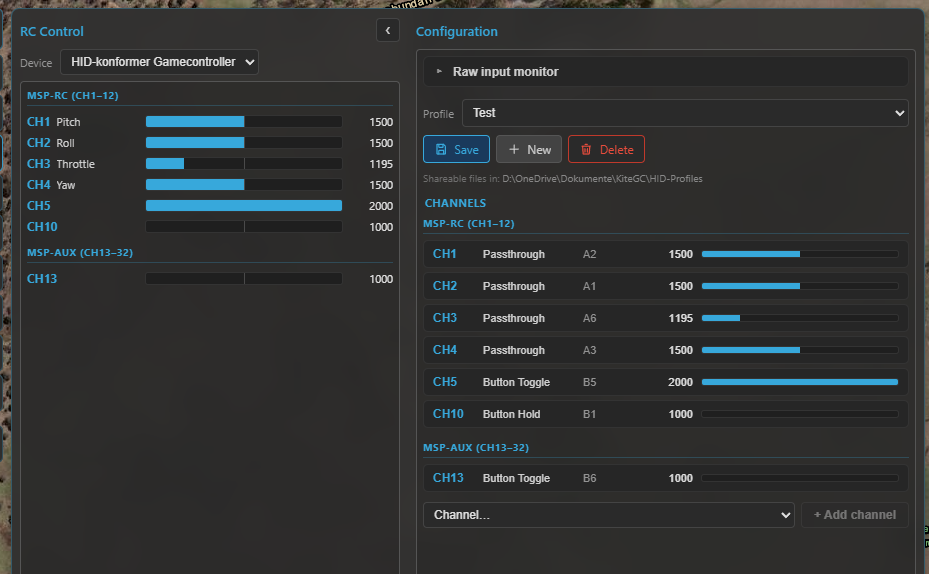Click the CH1 Pitch value bar
929x574 pixels.
pos(244,121)
